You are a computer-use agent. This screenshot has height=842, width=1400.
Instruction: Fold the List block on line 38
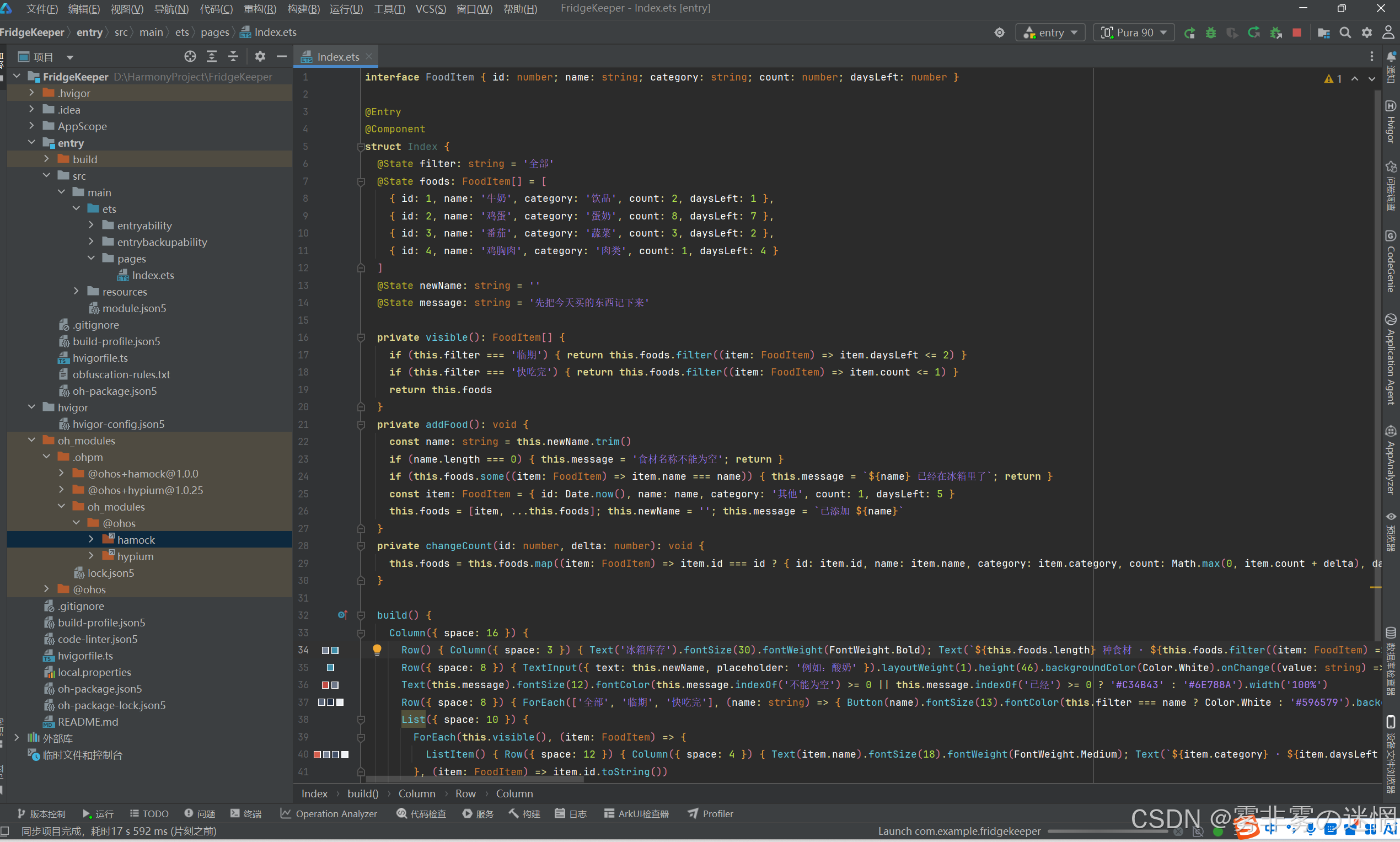click(361, 720)
